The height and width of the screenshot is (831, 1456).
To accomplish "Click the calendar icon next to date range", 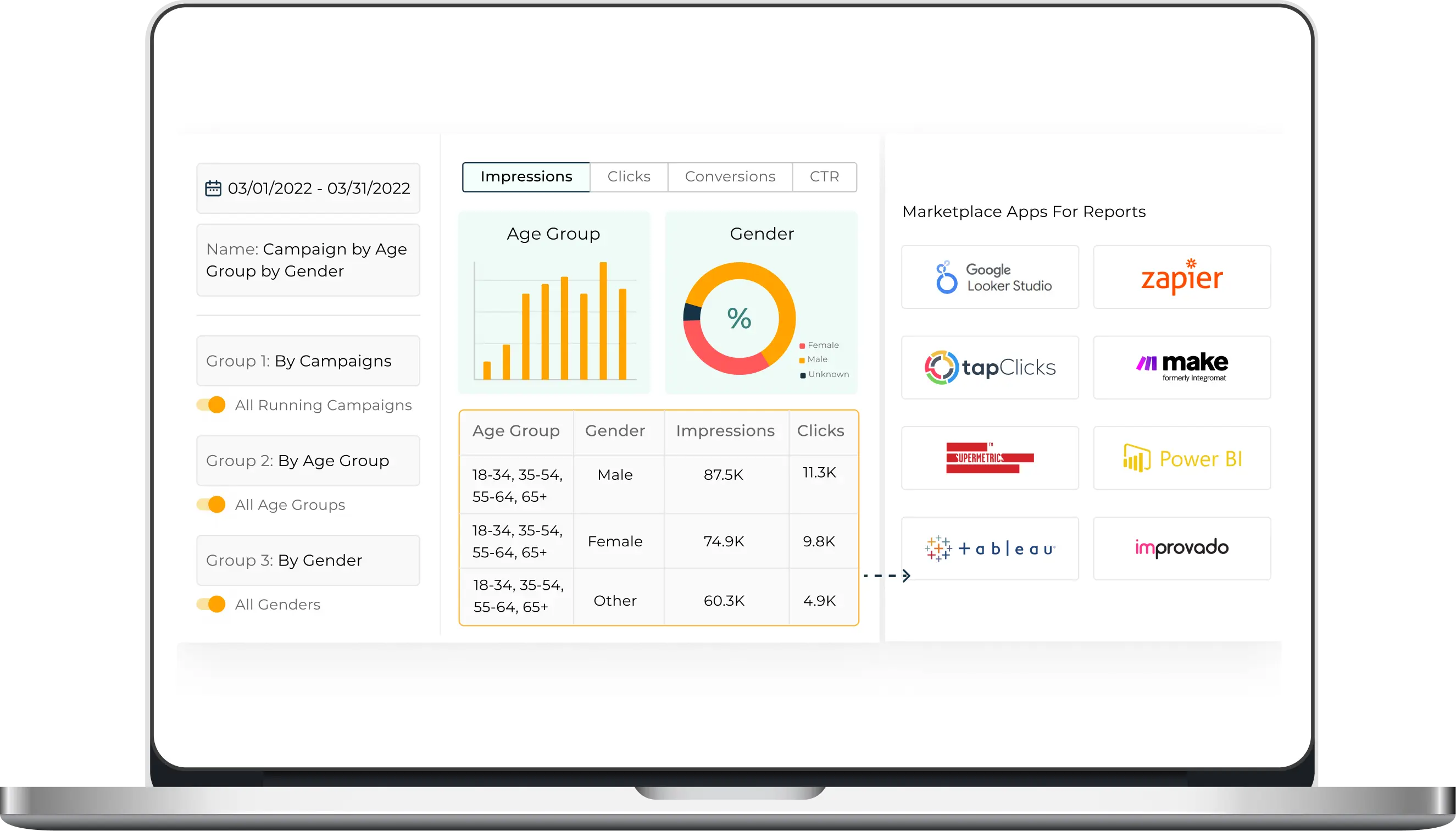I will point(213,189).
